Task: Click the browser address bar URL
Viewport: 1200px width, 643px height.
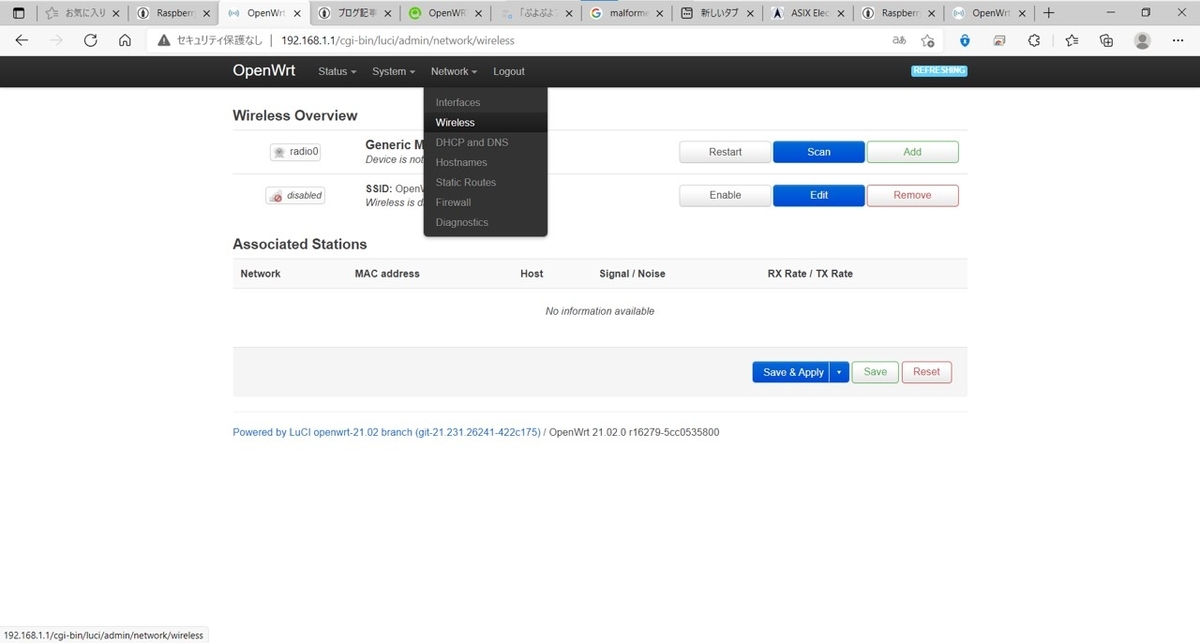Action: (x=398, y=41)
